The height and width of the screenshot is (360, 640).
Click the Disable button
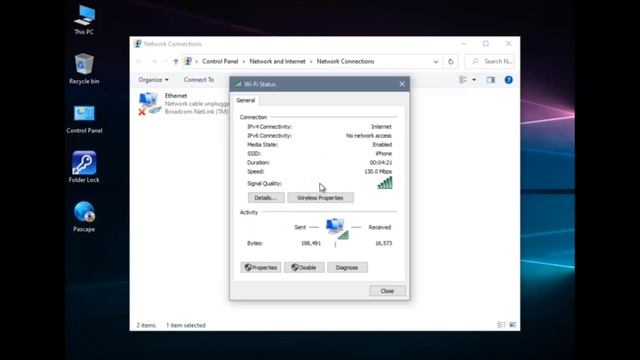[304, 268]
